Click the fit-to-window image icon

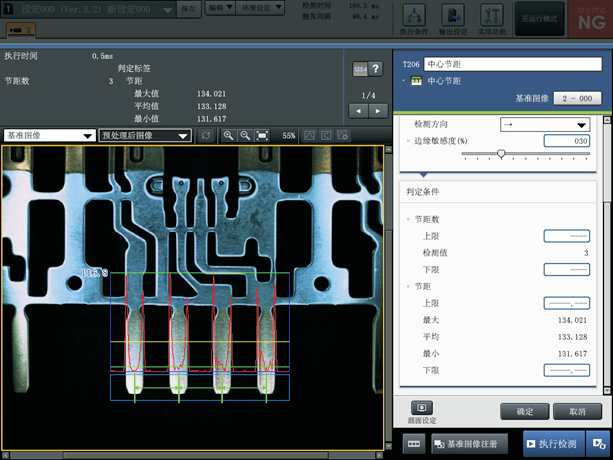coord(262,135)
